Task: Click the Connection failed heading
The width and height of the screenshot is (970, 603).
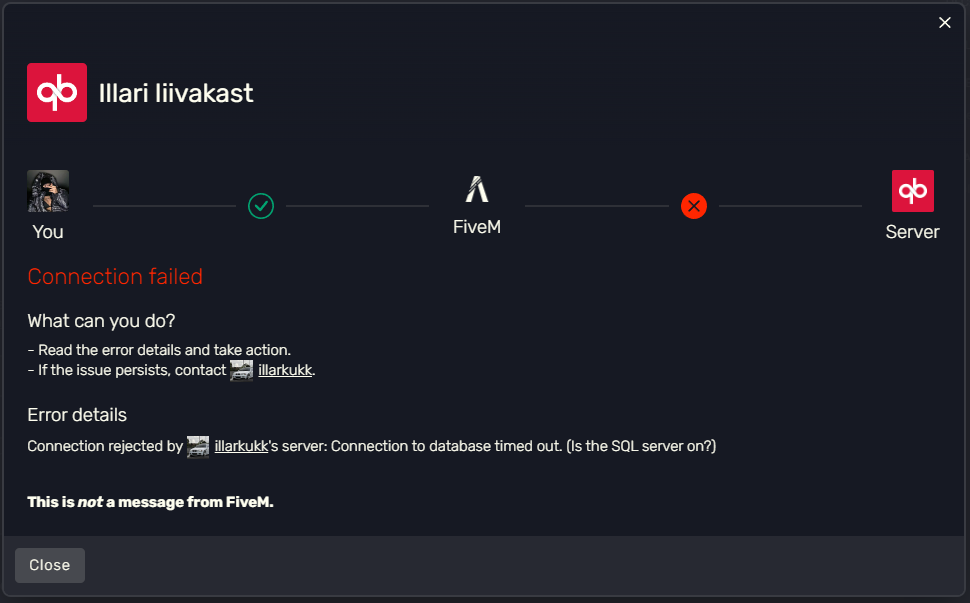Action: 115,276
